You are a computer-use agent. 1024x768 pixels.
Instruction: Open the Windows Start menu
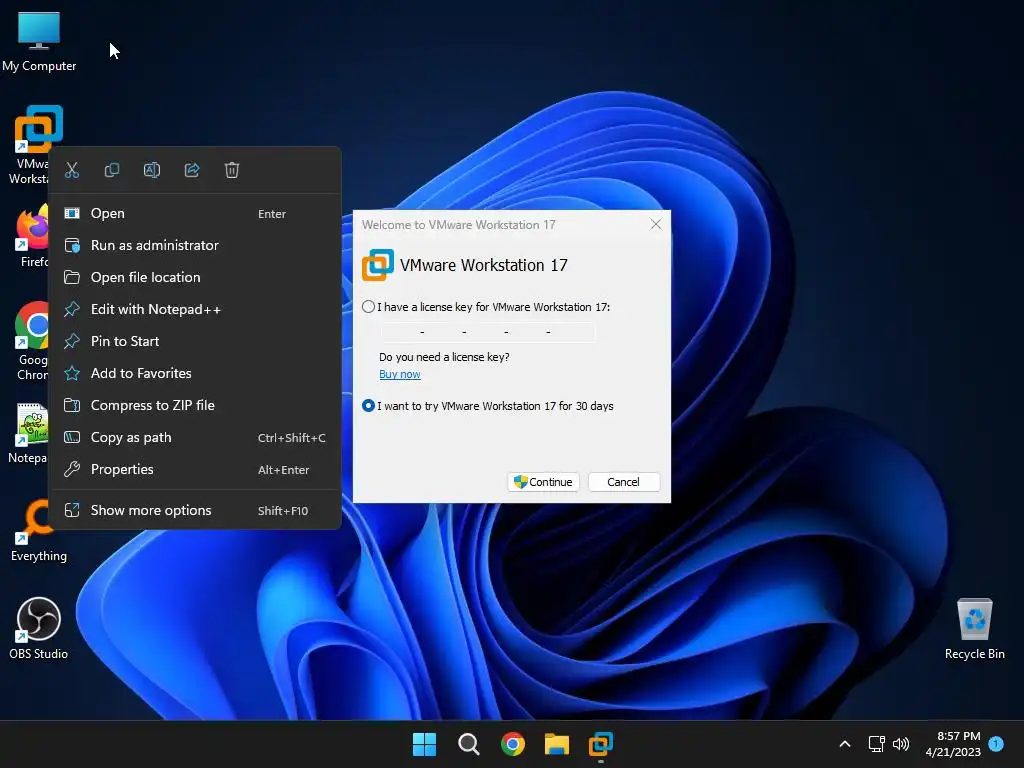424,744
